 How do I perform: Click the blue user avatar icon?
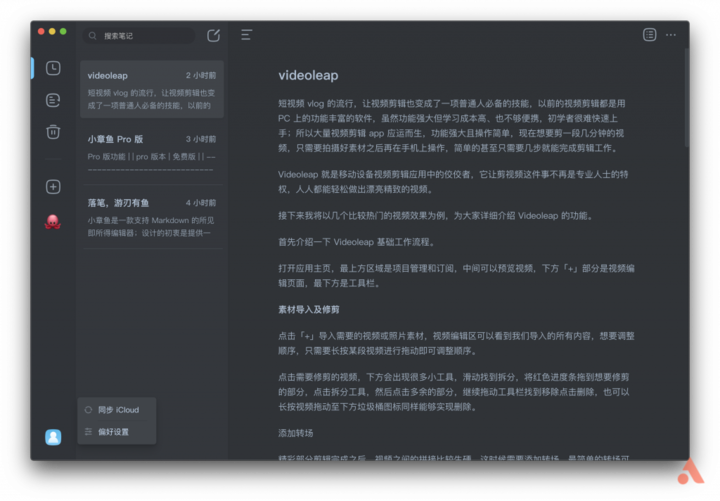pos(53,437)
